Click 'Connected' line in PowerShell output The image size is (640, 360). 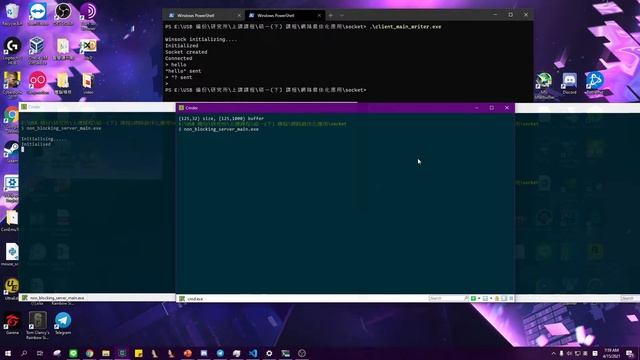(178, 58)
